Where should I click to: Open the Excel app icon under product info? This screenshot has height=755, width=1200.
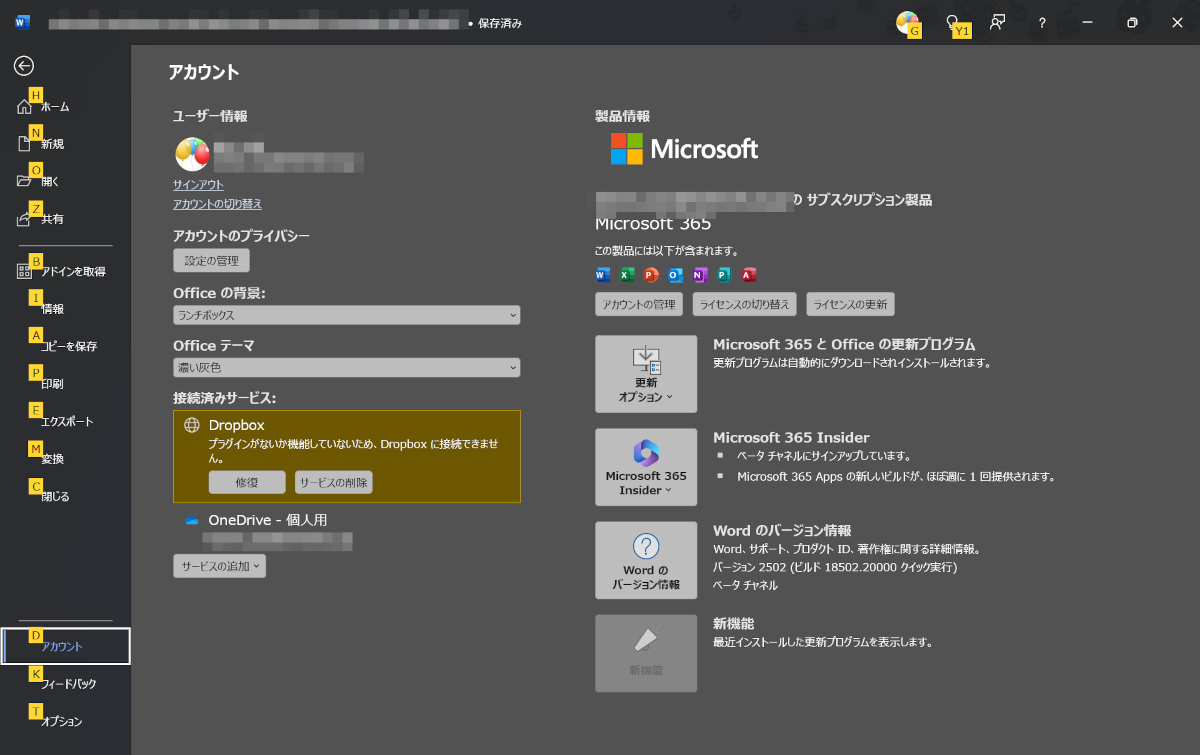626,274
